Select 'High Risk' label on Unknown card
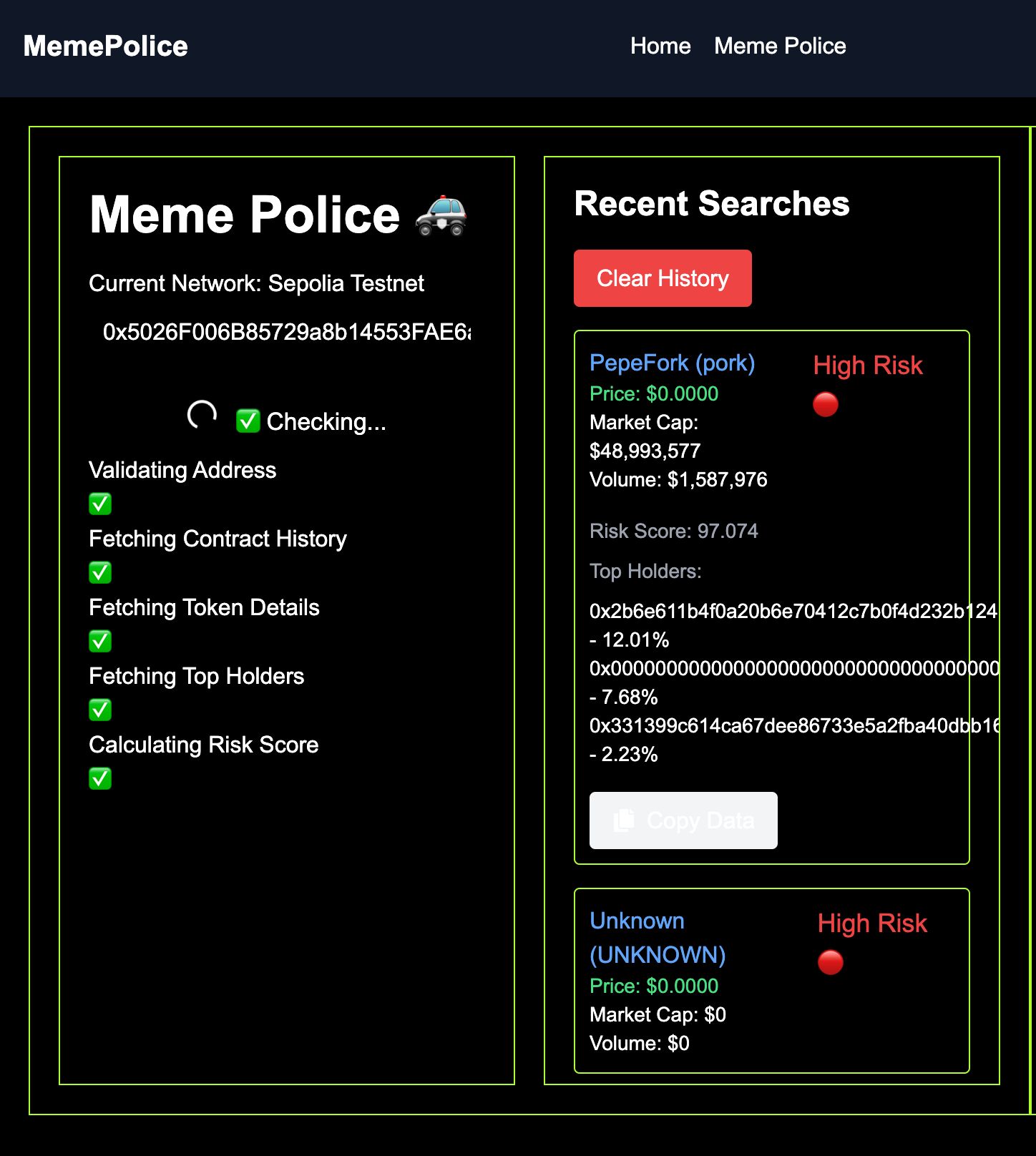Viewport: 1036px width, 1156px height. coord(872,924)
